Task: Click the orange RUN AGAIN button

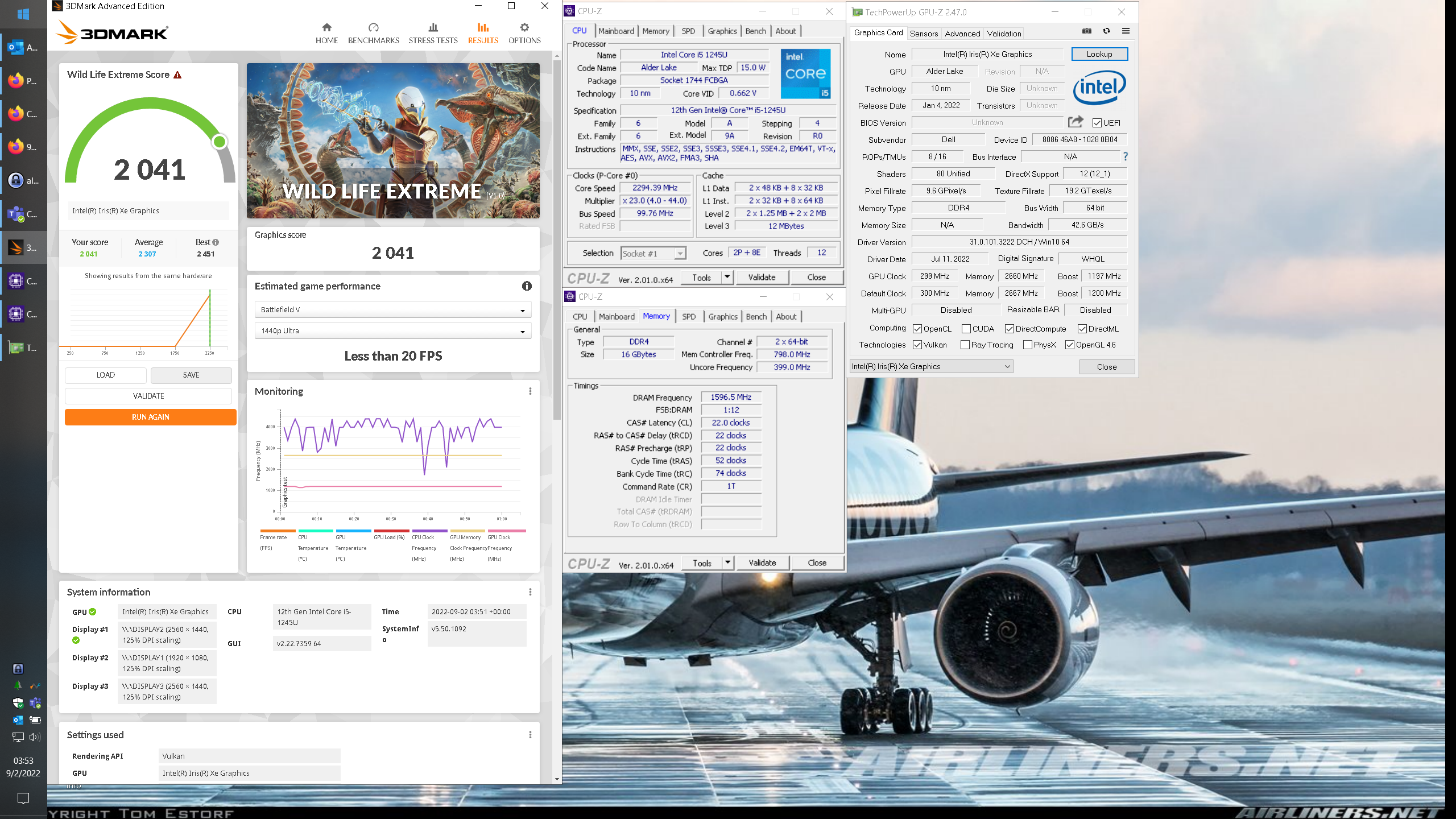Action: pyautogui.click(x=150, y=417)
